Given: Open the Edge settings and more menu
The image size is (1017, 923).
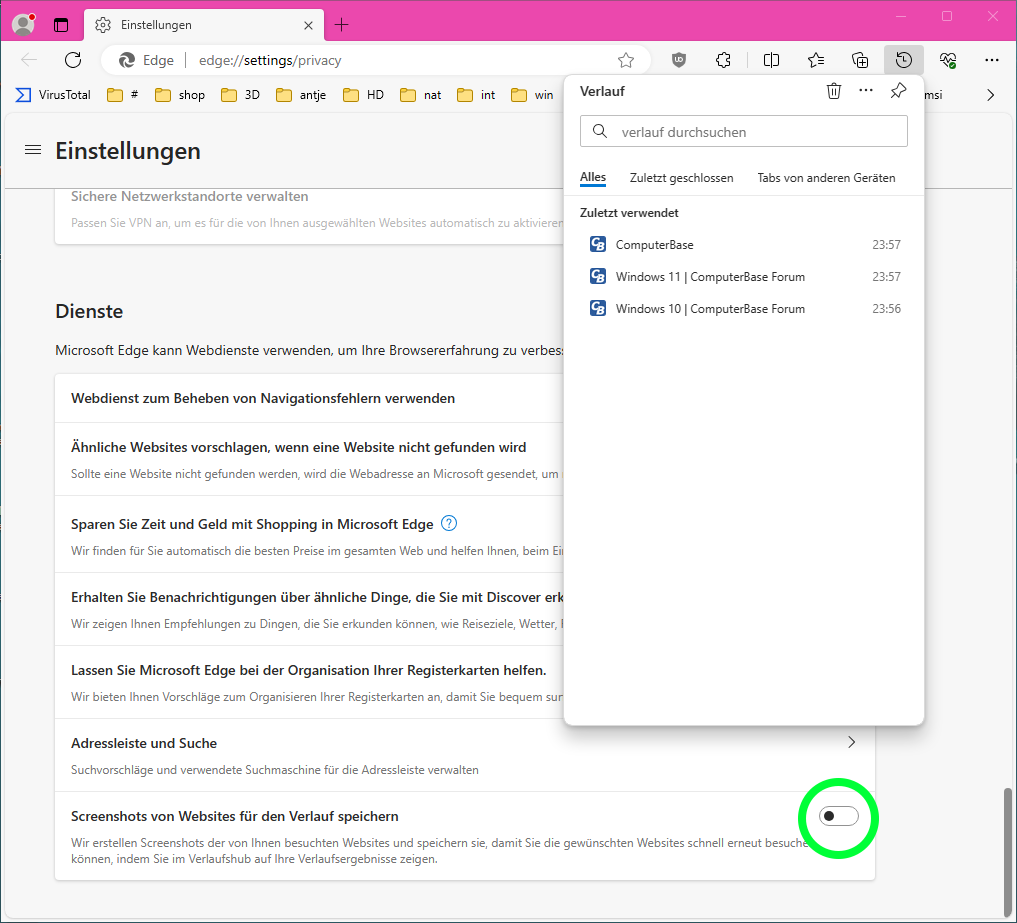Looking at the screenshot, I should click(992, 60).
